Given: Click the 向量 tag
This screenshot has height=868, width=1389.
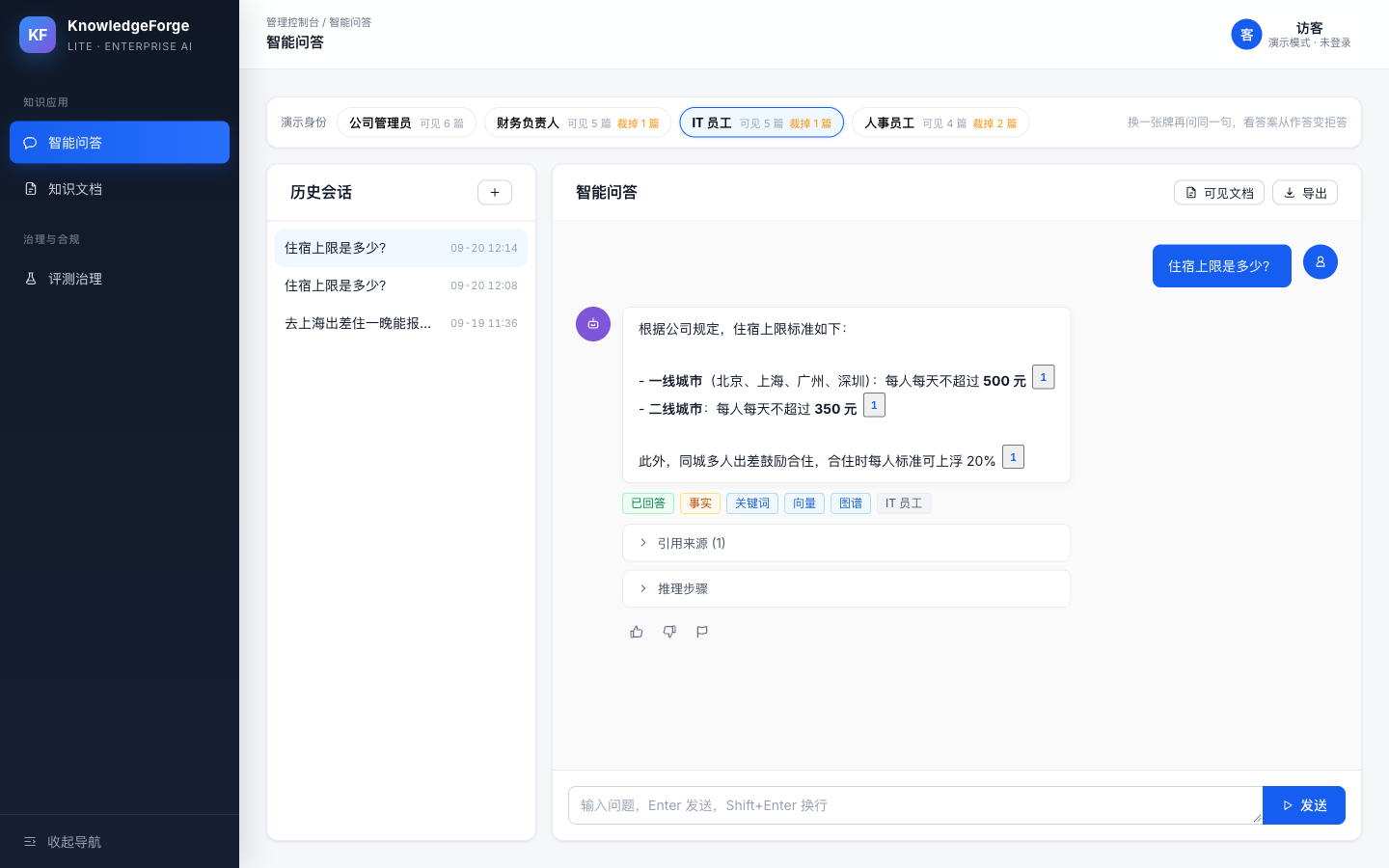Looking at the screenshot, I should tap(804, 503).
